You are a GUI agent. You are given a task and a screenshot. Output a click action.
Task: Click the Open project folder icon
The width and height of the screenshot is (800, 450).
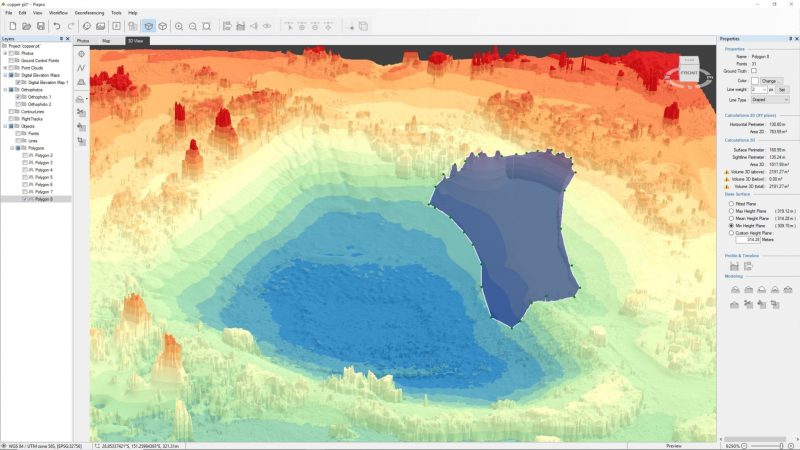tap(25, 25)
